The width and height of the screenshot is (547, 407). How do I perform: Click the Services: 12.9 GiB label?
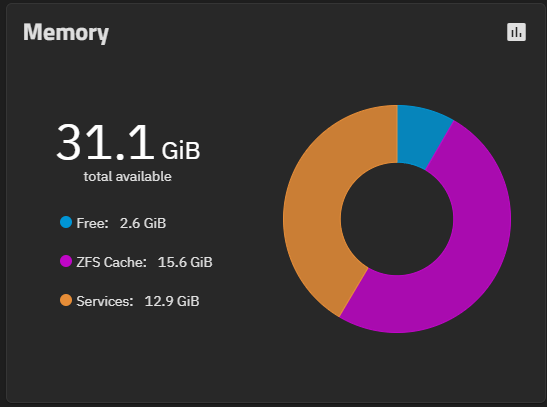(137, 301)
